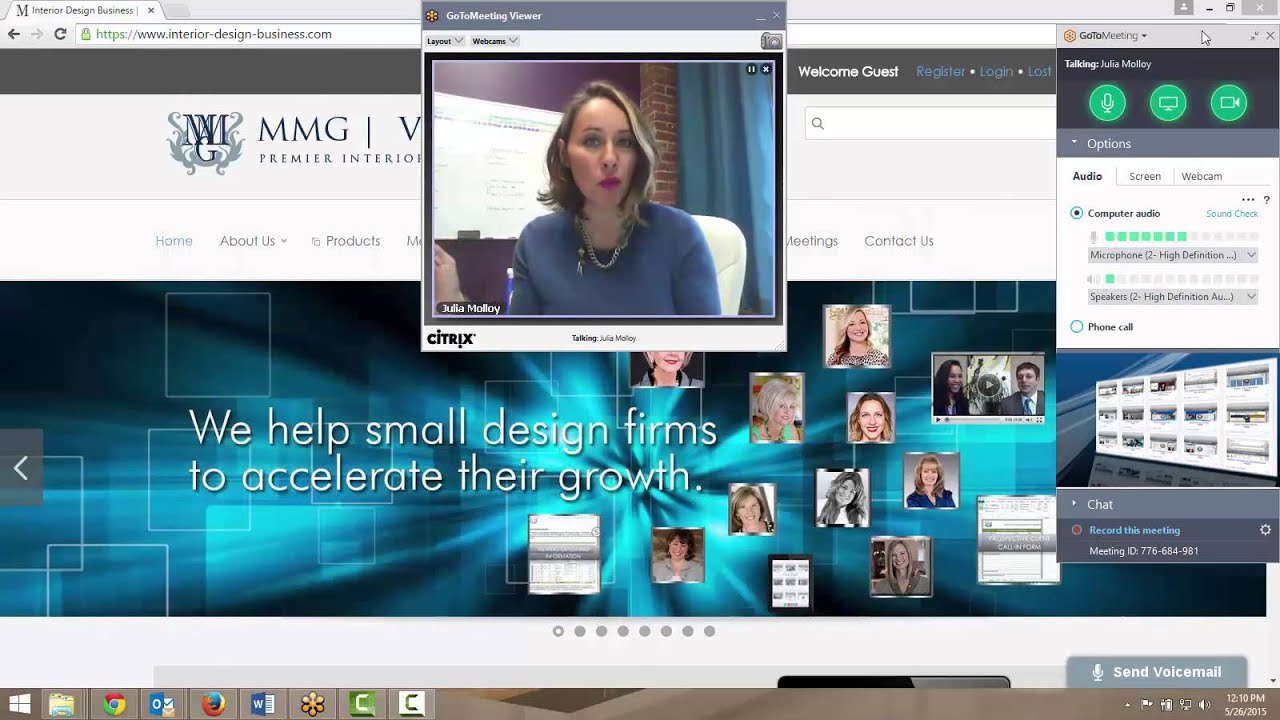Click the MMG logo emblem
This screenshot has width=1280, height=720.
click(x=205, y=142)
